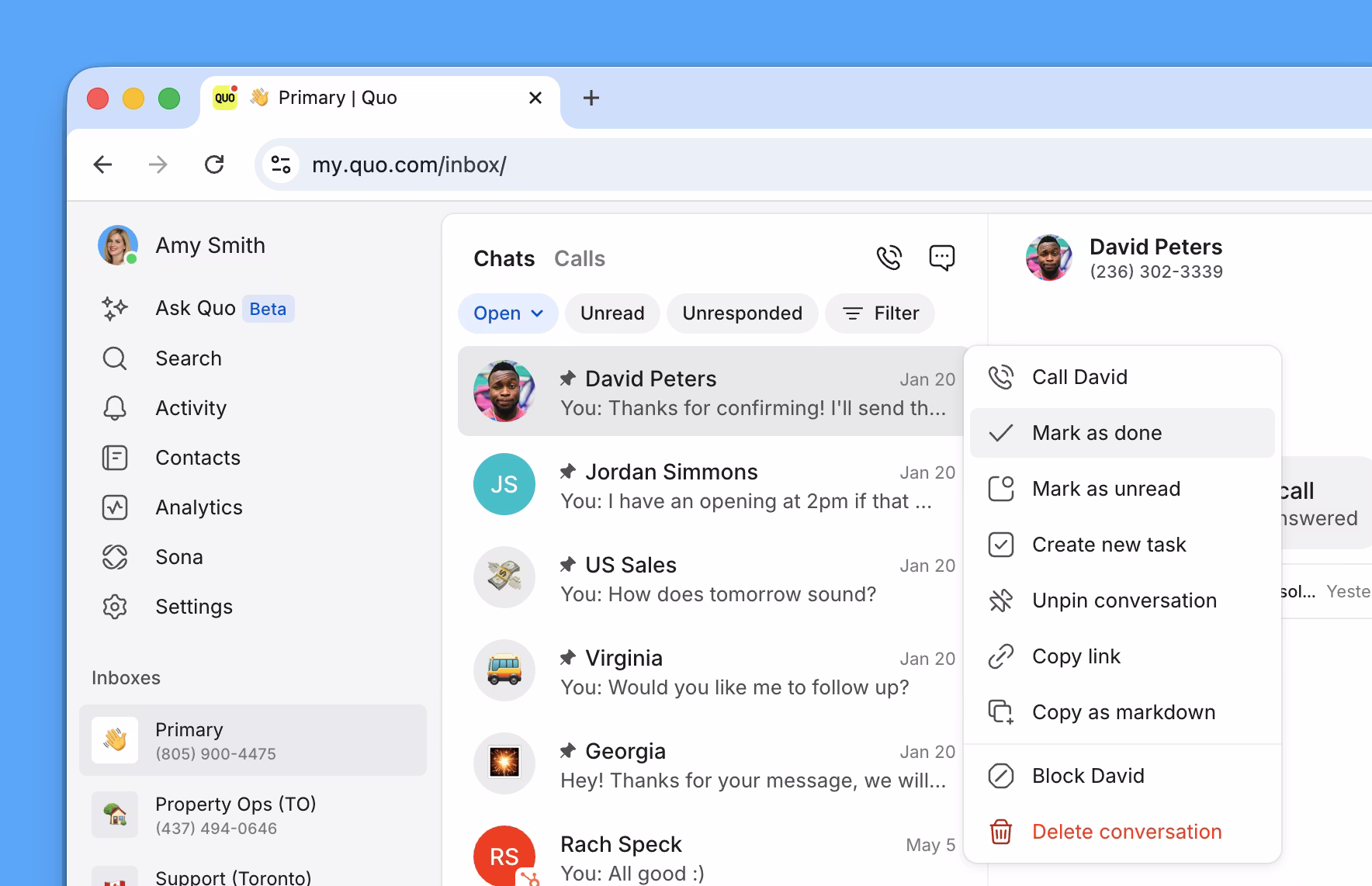Switch to the Calls tab
The image size is (1372, 886).
pyautogui.click(x=580, y=259)
